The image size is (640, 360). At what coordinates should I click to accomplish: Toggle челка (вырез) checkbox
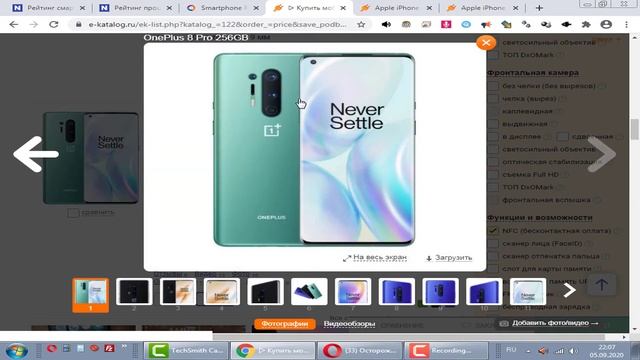(493, 98)
